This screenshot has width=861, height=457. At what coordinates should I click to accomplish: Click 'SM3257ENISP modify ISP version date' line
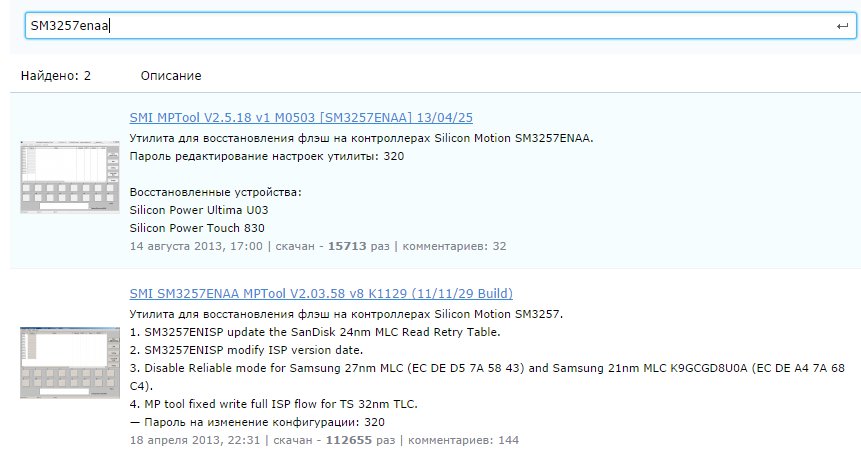click(x=247, y=350)
